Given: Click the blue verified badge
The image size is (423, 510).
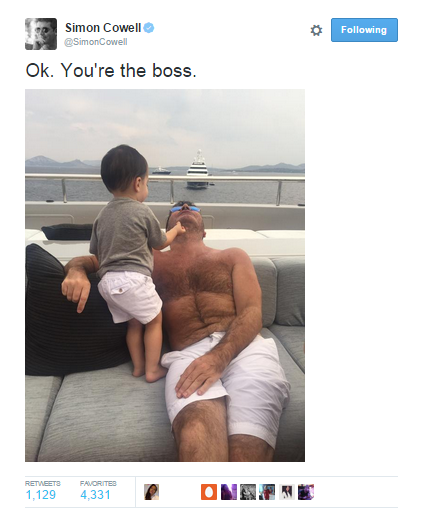Looking at the screenshot, I should tap(149, 28).
